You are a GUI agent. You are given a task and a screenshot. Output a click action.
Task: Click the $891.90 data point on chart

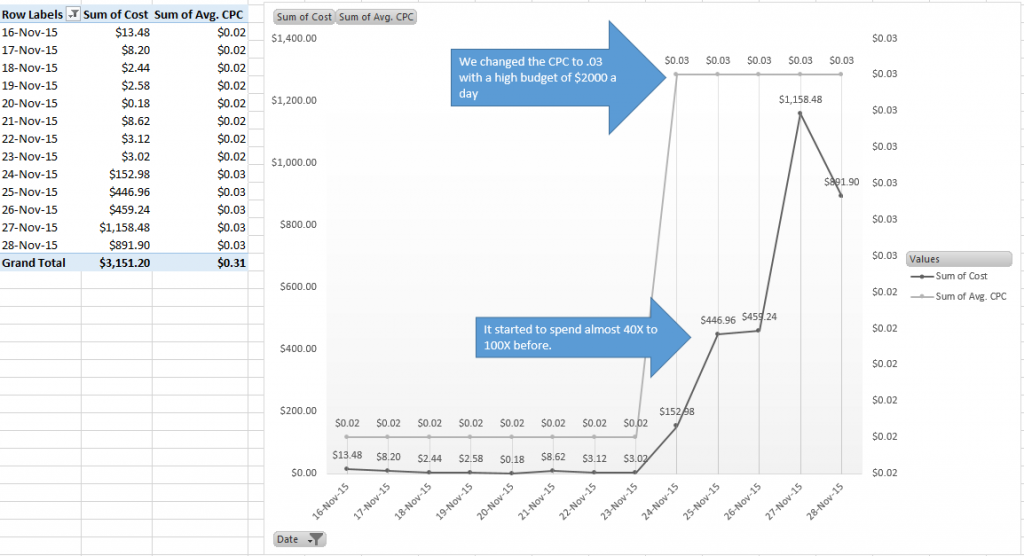[841, 195]
